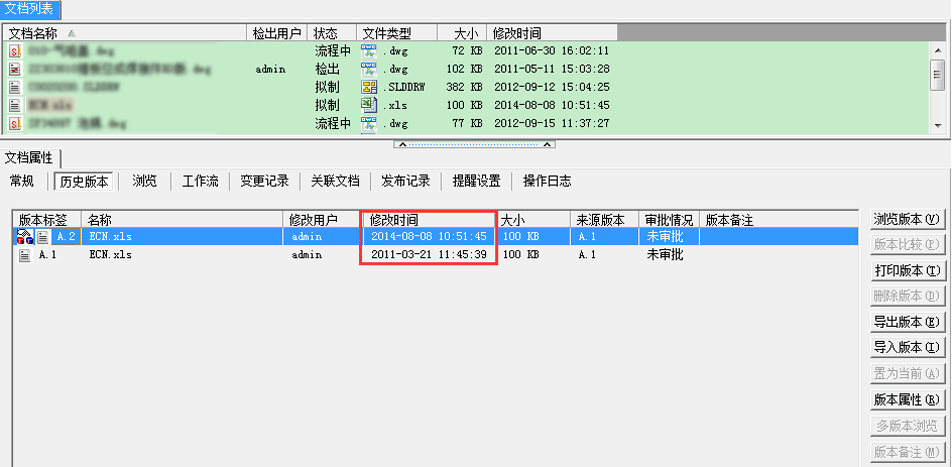
Task: Click the document icon of the 382 KB file
Action: [x=15, y=87]
